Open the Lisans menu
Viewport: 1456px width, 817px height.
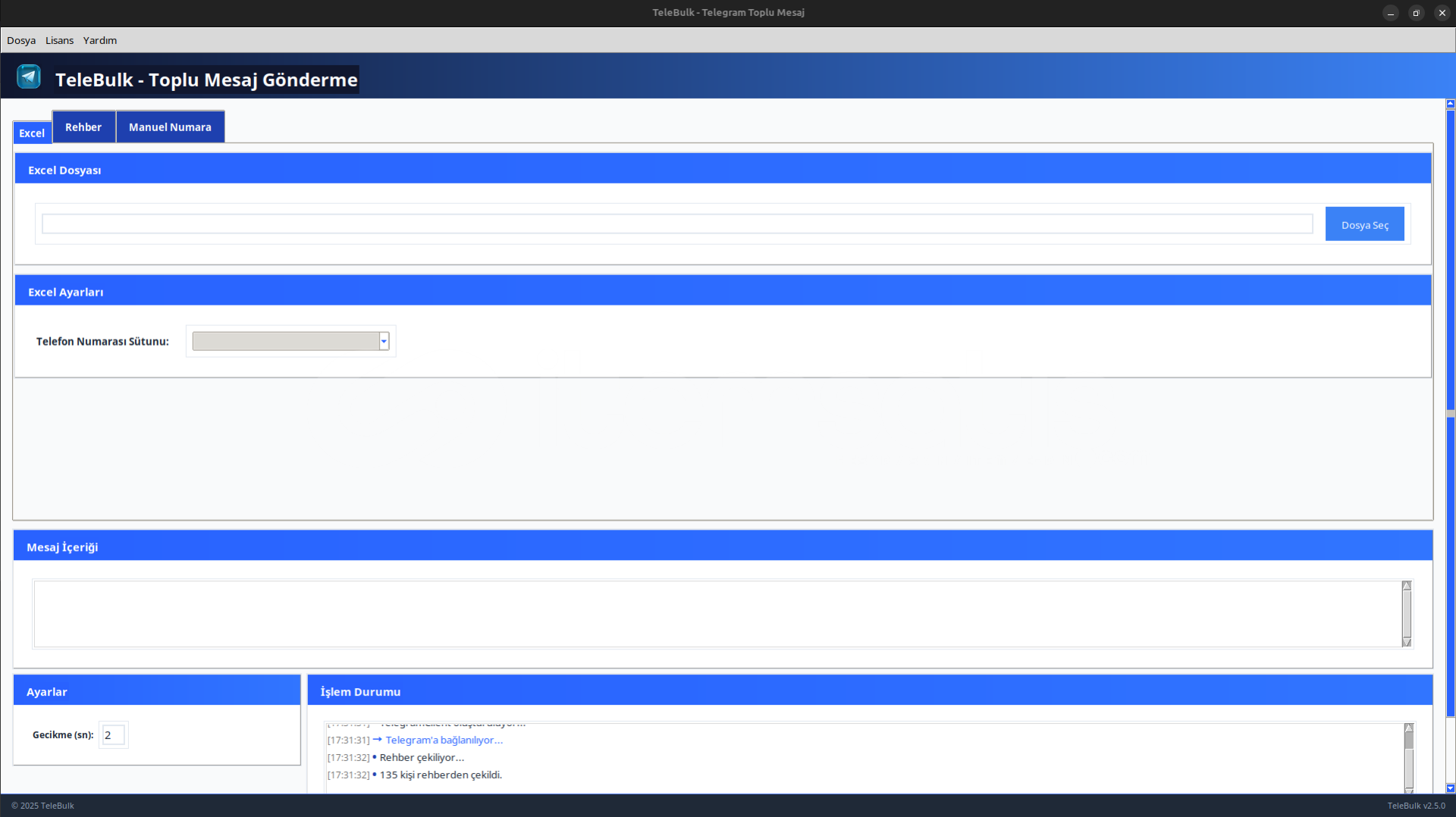click(59, 40)
